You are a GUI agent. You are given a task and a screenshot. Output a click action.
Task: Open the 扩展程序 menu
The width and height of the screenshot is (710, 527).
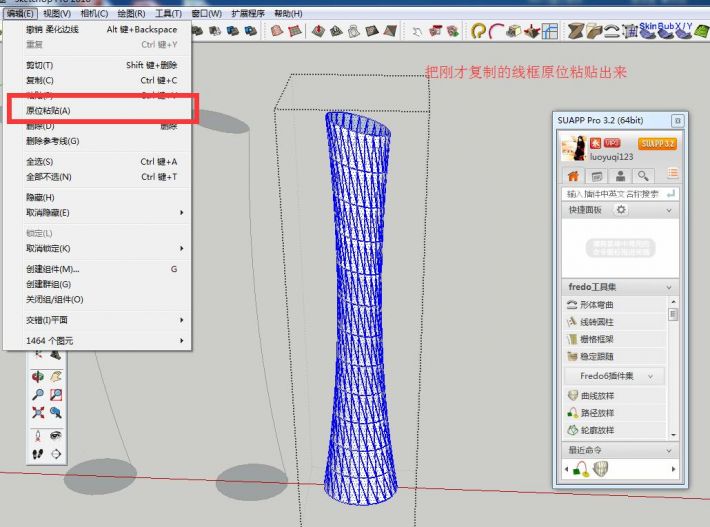pyautogui.click(x=248, y=14)
